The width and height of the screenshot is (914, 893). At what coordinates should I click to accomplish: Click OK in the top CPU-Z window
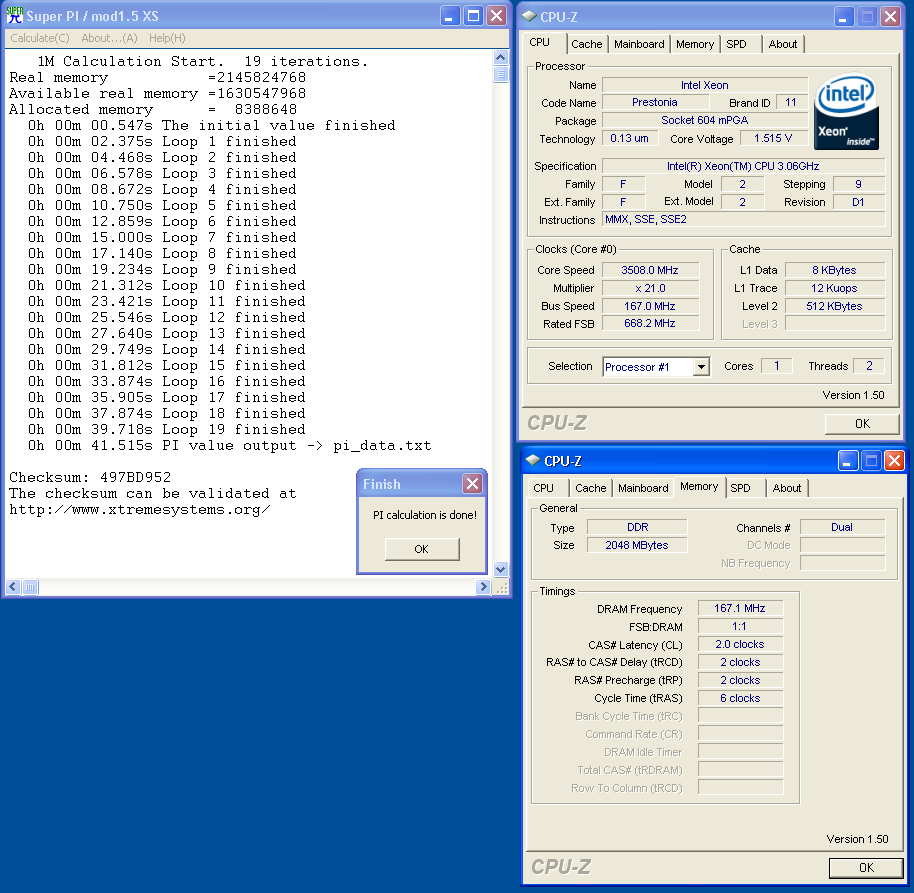coord(862,424)
